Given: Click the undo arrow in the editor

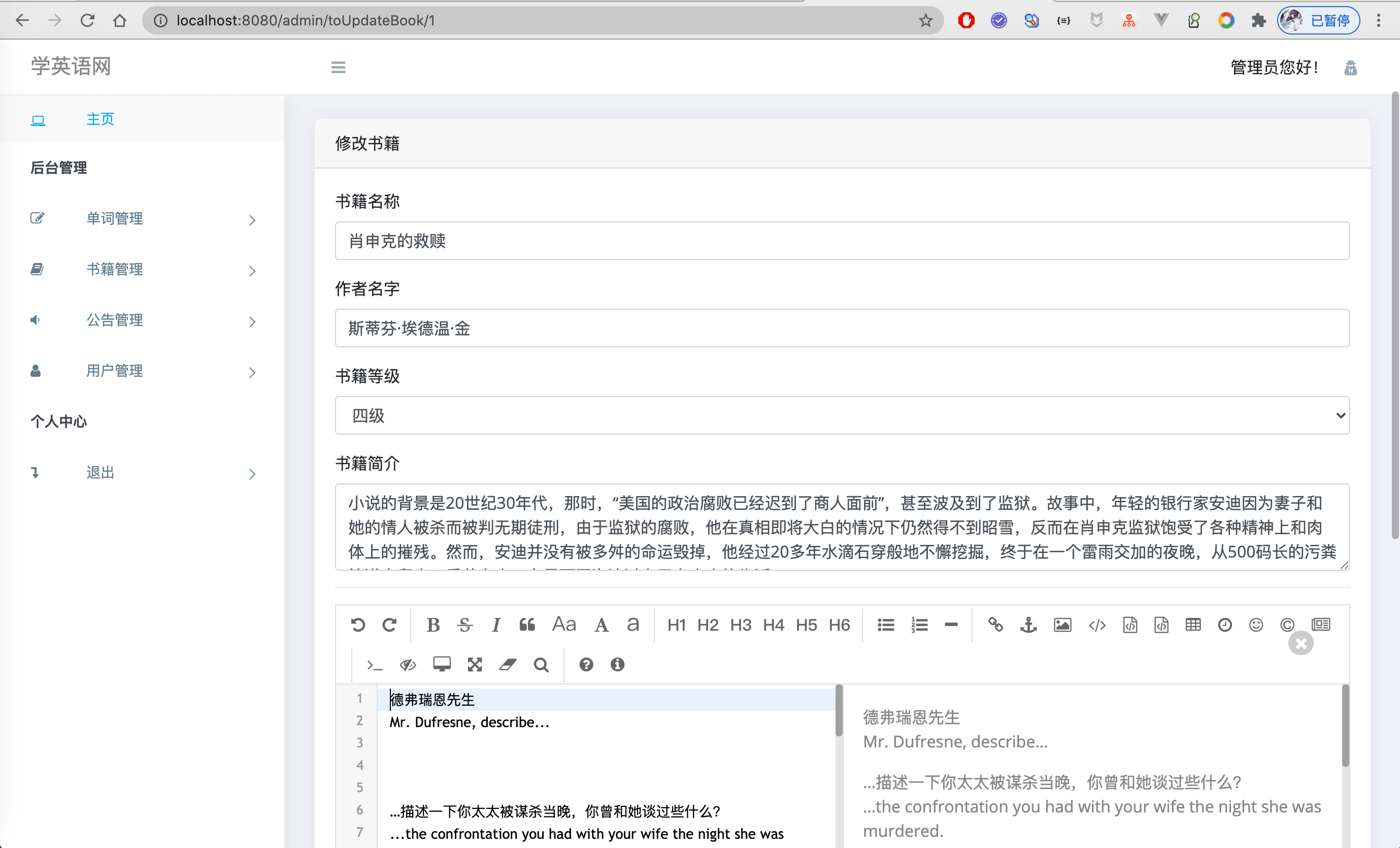Looking at the screenshot, I should (357, 625).
